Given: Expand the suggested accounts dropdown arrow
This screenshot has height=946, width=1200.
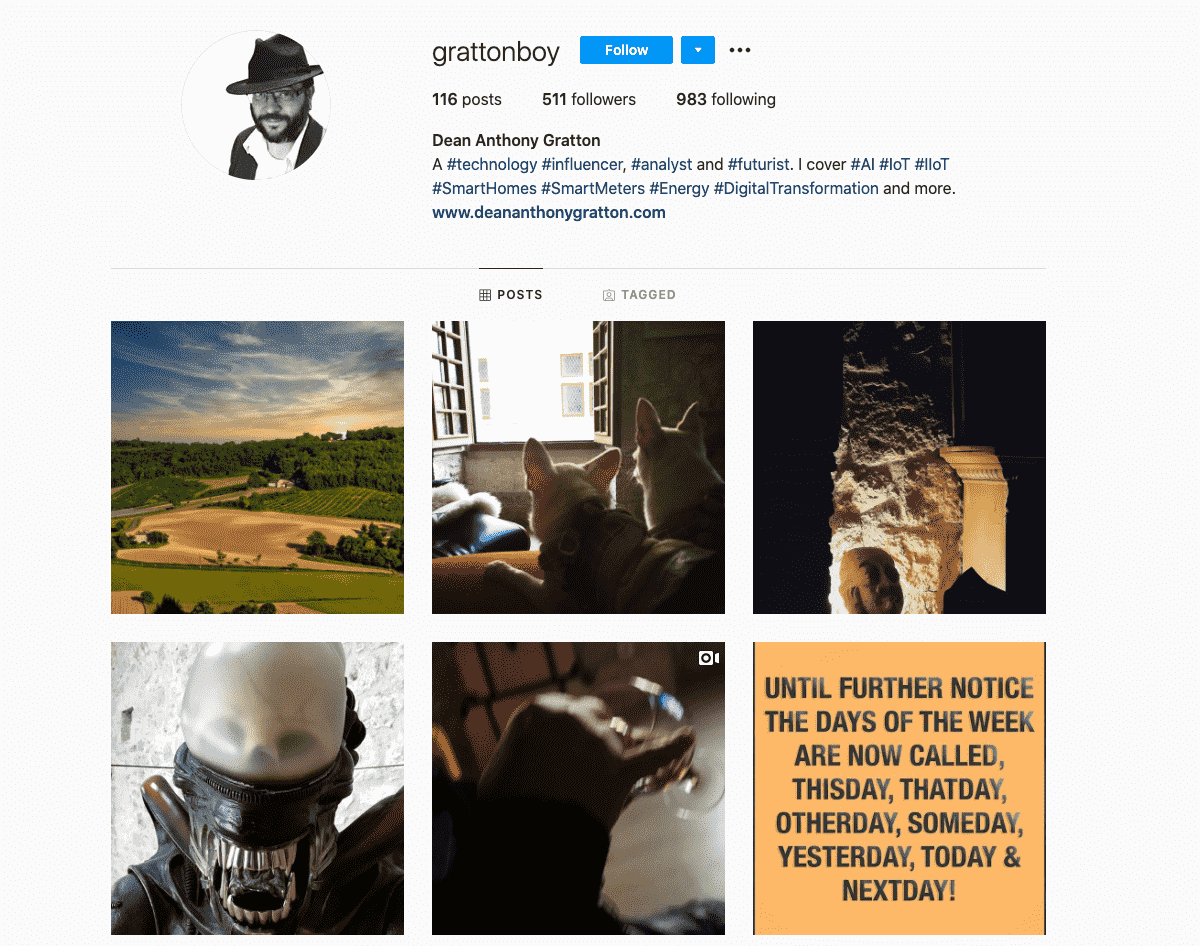Looking at the screenshot, I should 698,50.
